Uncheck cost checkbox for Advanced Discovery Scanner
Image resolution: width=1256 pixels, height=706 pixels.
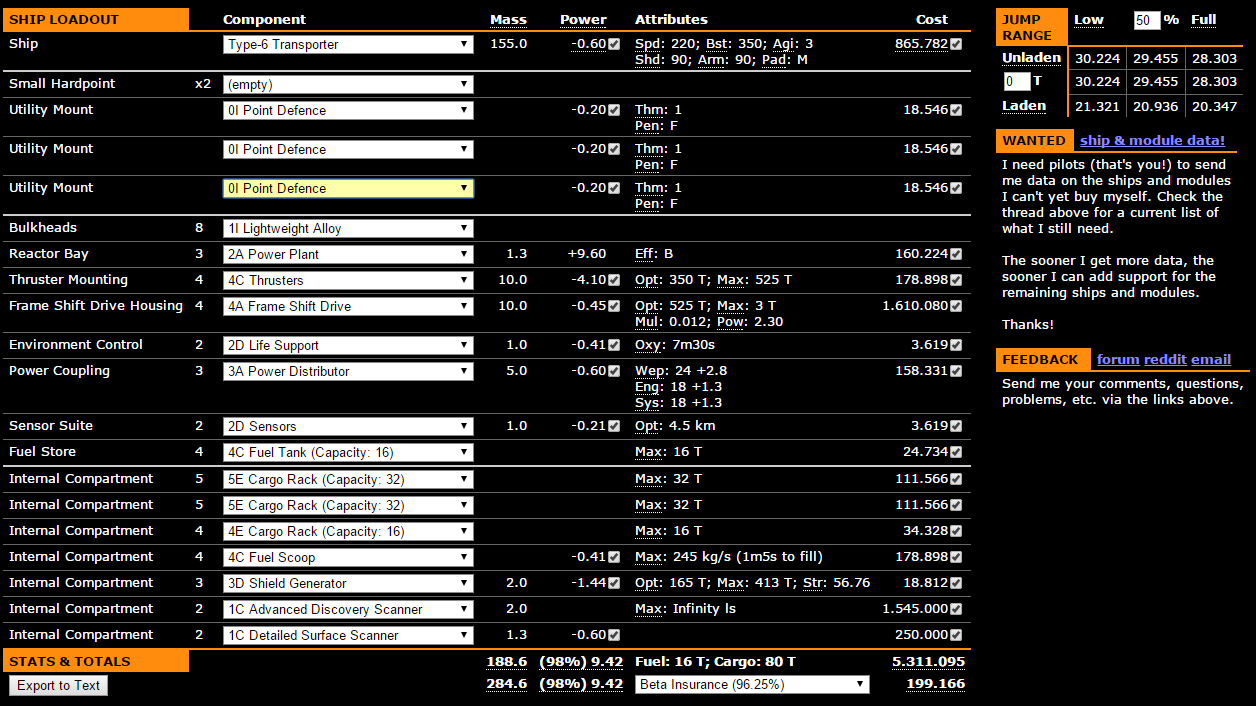pyautogui.click(x=957, y=609)
